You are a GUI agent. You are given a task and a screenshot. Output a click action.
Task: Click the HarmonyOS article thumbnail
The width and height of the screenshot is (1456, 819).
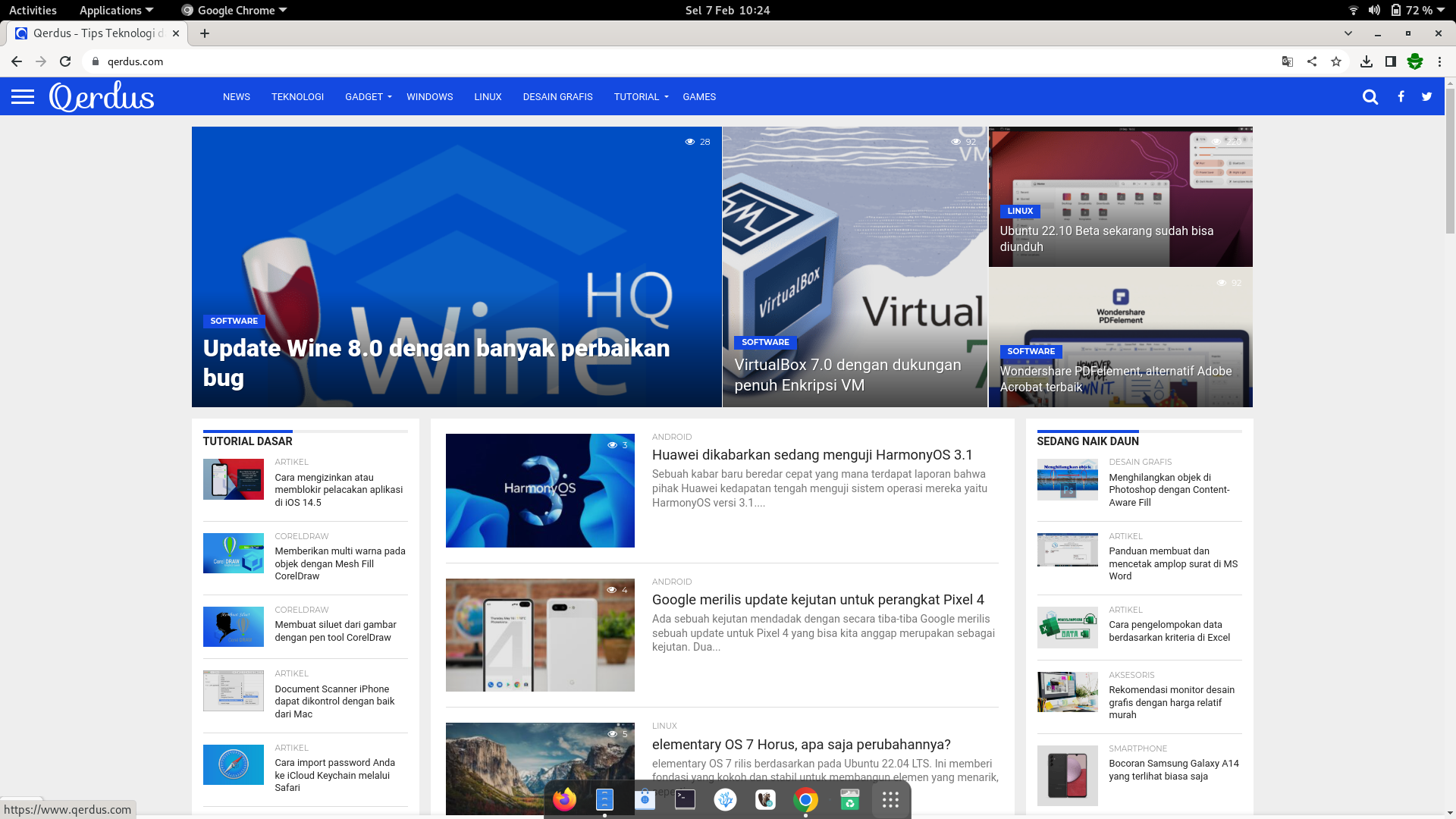[x=540, y=491]
